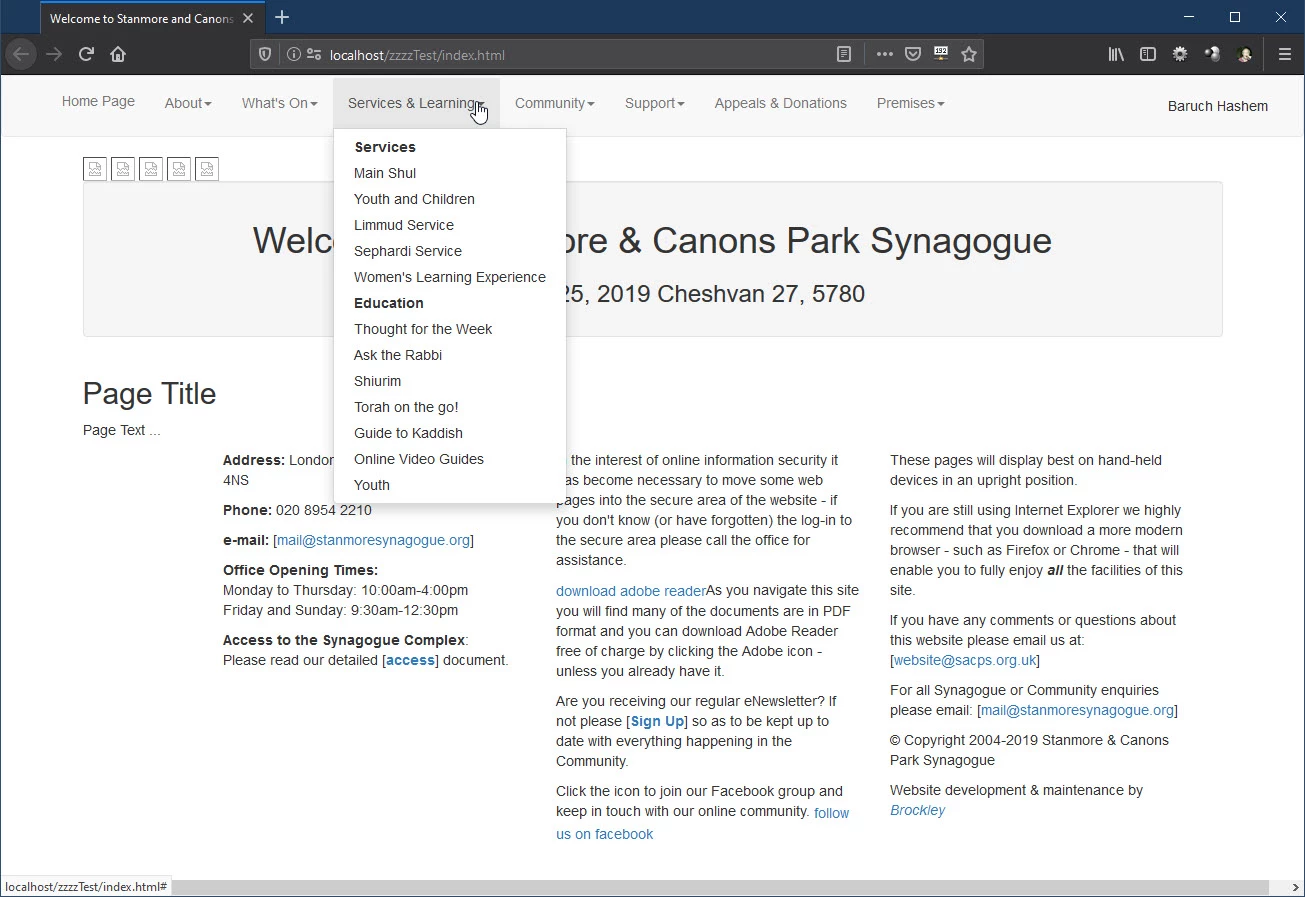The width and height of the screenshot is (1305, 897).
Task: Click the fourth broken image icon
Action: coord(179,169)
